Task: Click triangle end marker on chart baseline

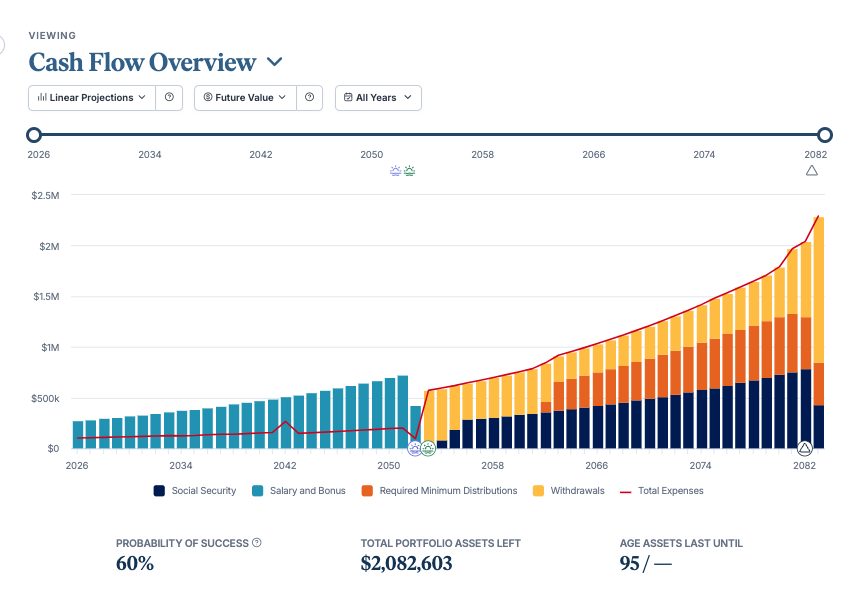Action: coord(805,448)
